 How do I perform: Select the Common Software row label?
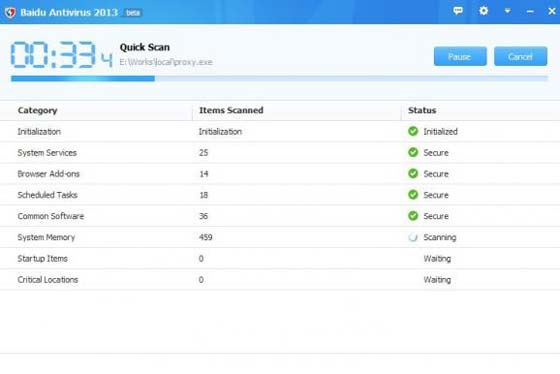(51, 216)
